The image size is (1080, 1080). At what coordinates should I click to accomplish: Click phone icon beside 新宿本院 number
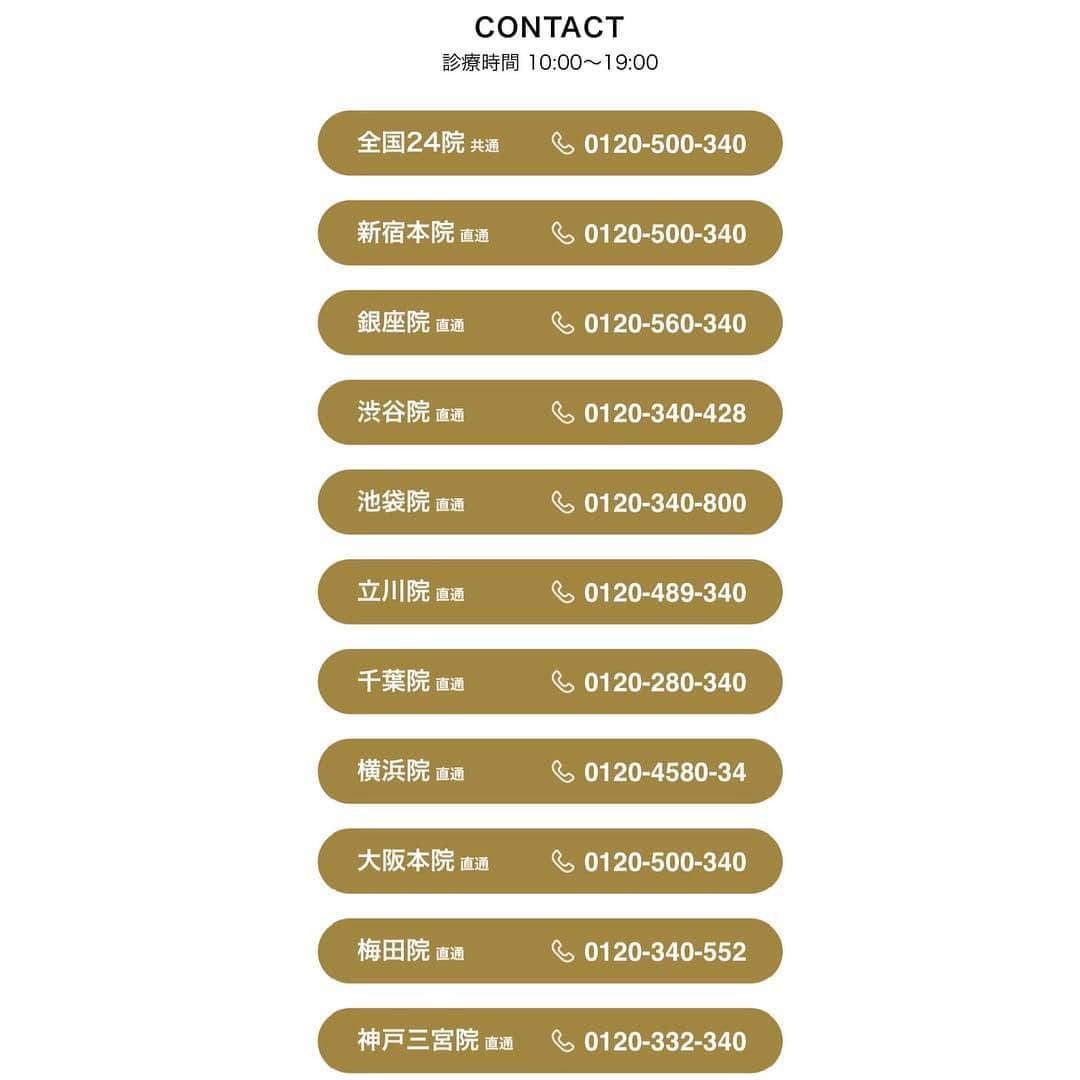(x=563, y=233)
